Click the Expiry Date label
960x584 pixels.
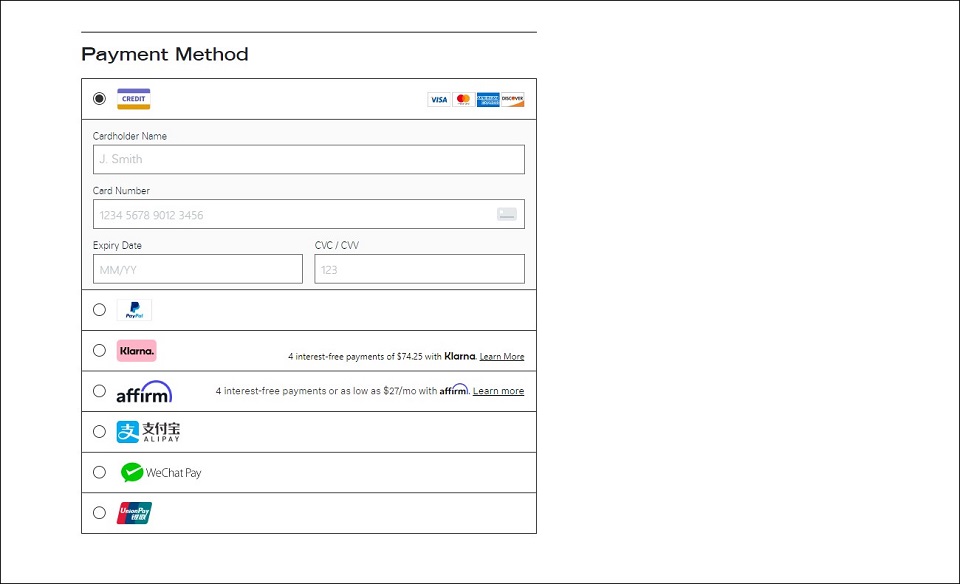click(x=118, y=245)
